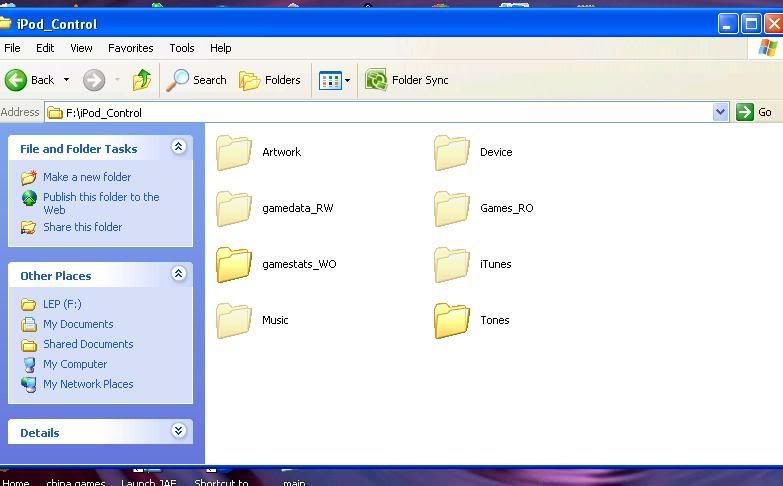Collapse the Other Places panel
The height and width of the screenshot is (486, 783).
click(179, 274)
